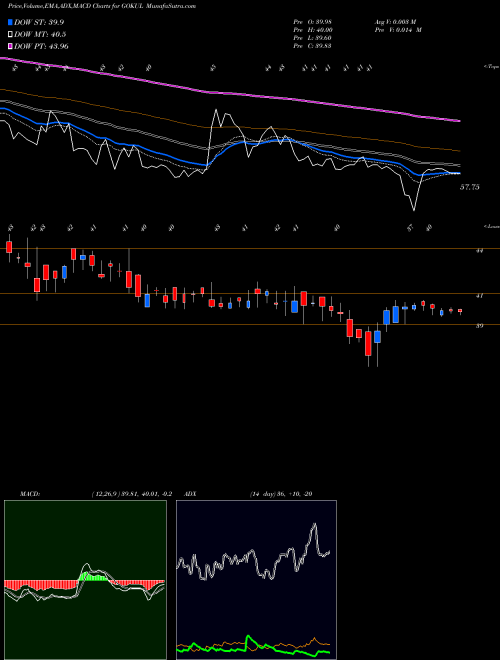This screenshot has height=660, width=500.
Task: Click the MACD (12,26,9) values text
Action: [131, 494]
